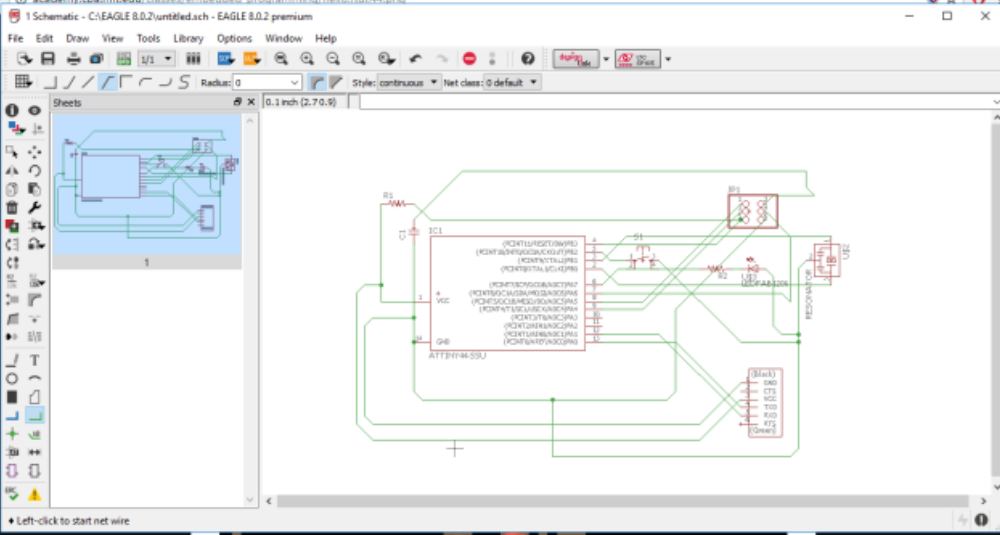The height and width of the screenshot is (535, 1000).
Task: Select the Move tool
Action: pos(34,152)
